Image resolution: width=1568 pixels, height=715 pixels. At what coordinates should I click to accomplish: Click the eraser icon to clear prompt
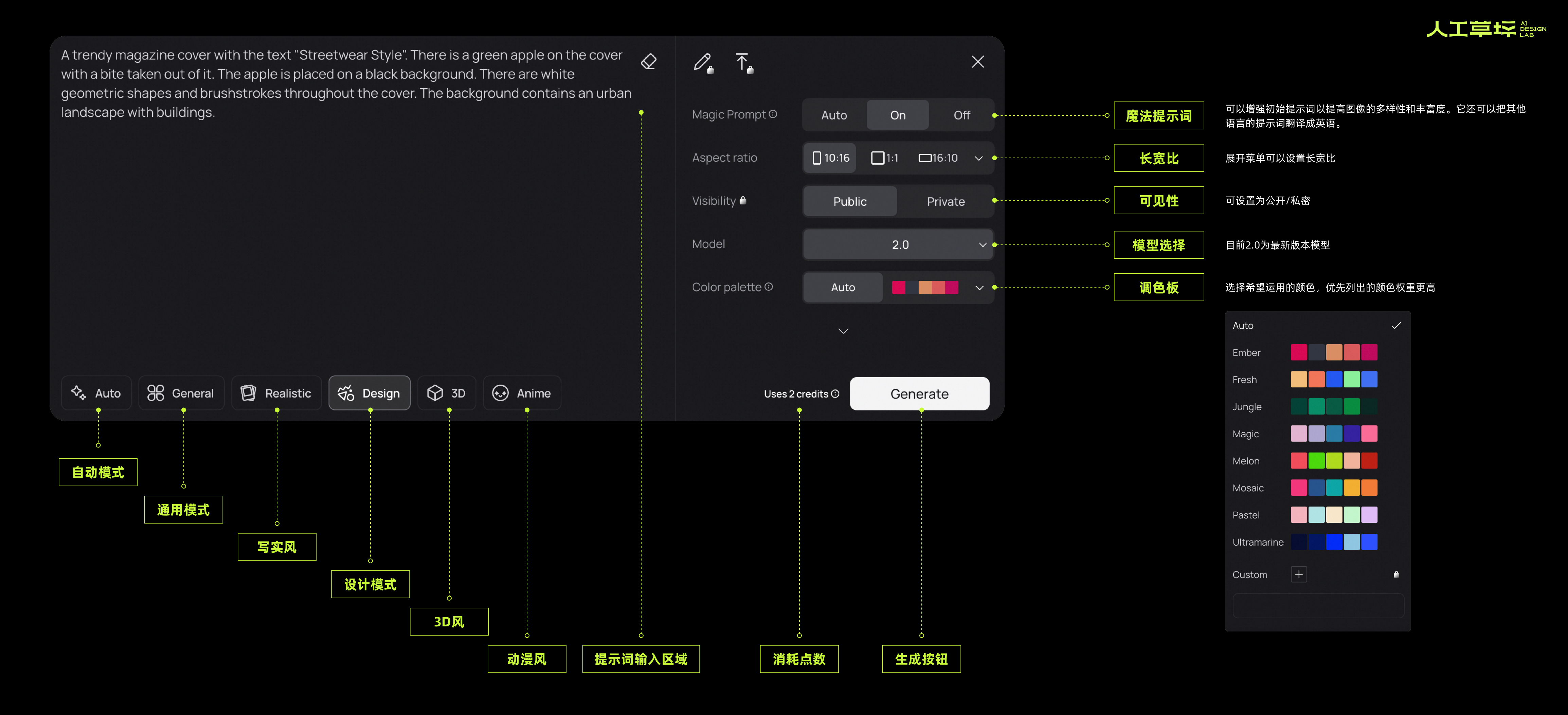point(648,62)
